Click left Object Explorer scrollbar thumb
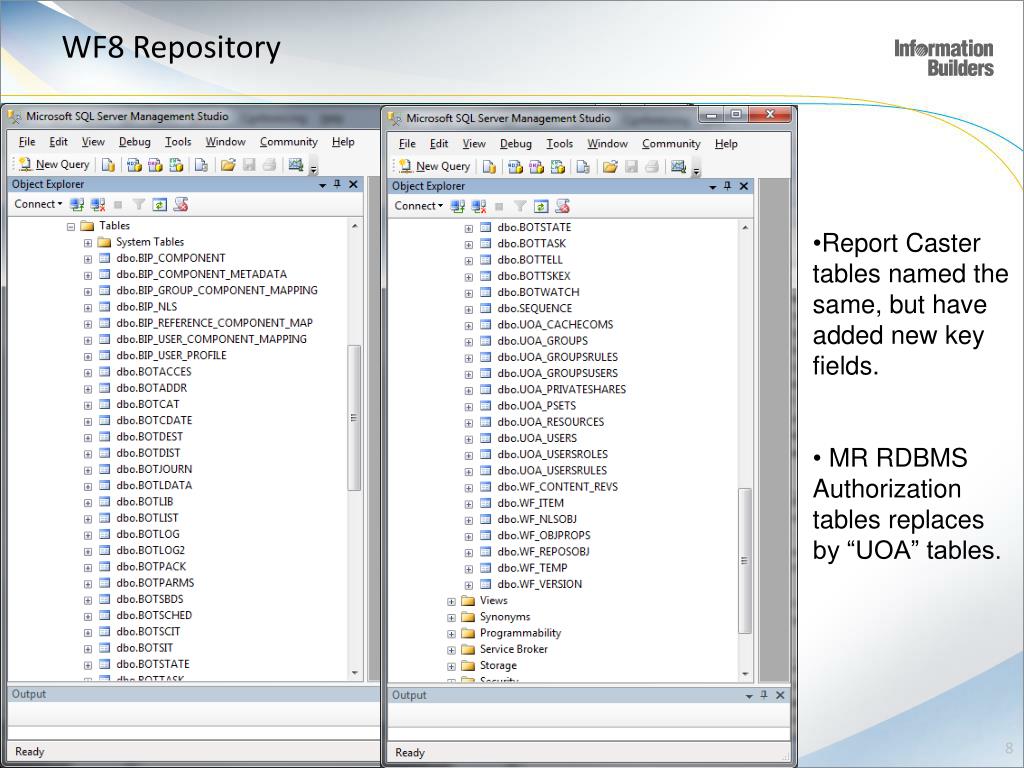 (x=354, y=418)
